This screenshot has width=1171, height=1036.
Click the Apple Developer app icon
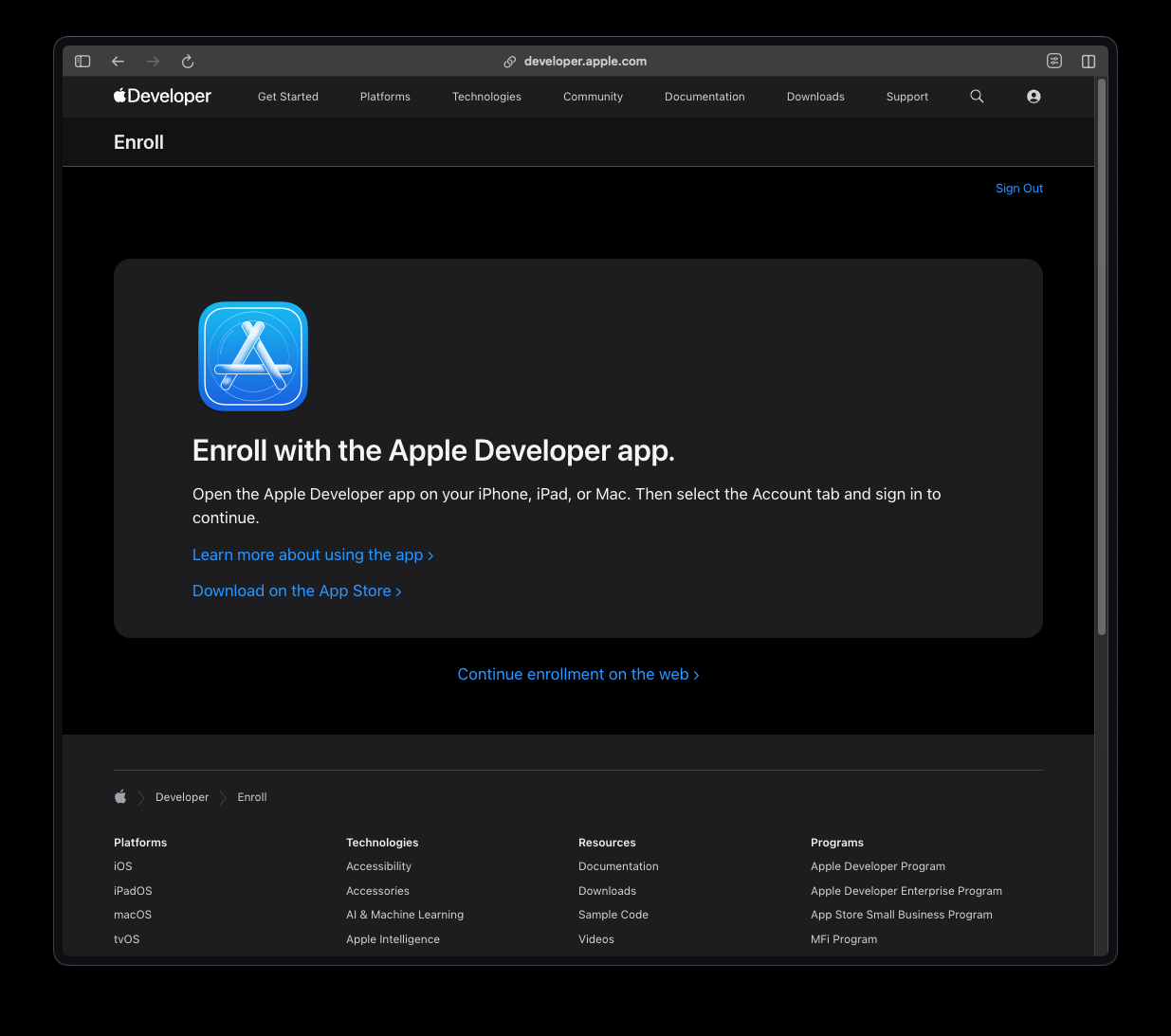click(253, 356)
